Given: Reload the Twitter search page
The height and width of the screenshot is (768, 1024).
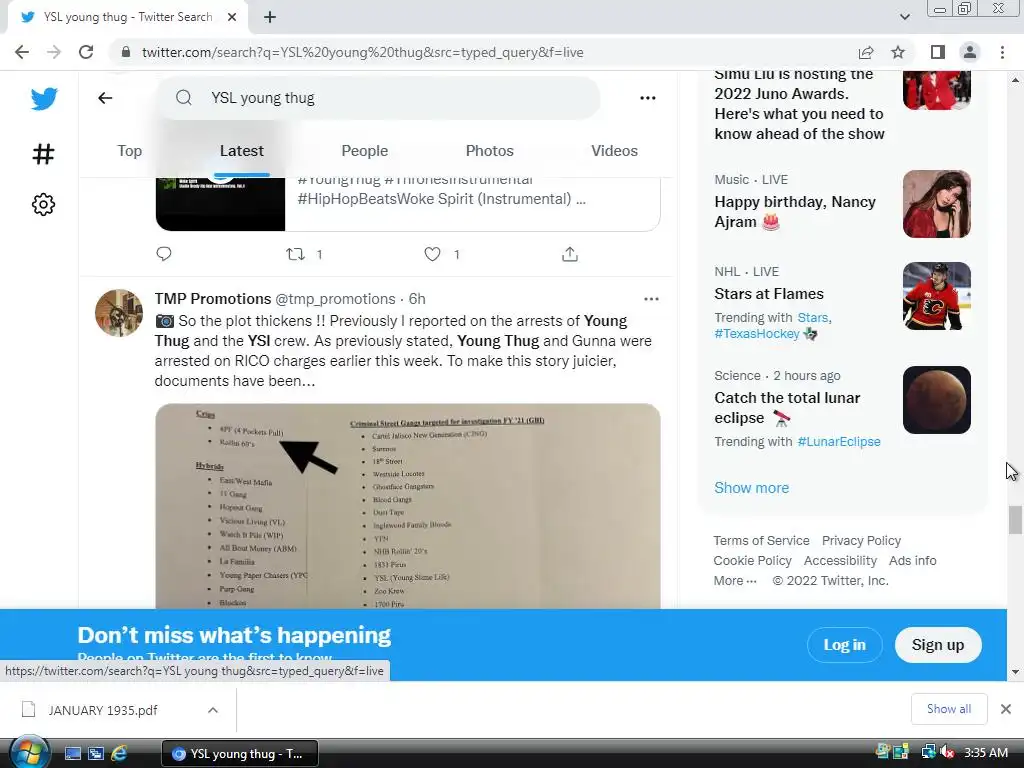Looking at the screenshot, I should [x=86, y=52].
